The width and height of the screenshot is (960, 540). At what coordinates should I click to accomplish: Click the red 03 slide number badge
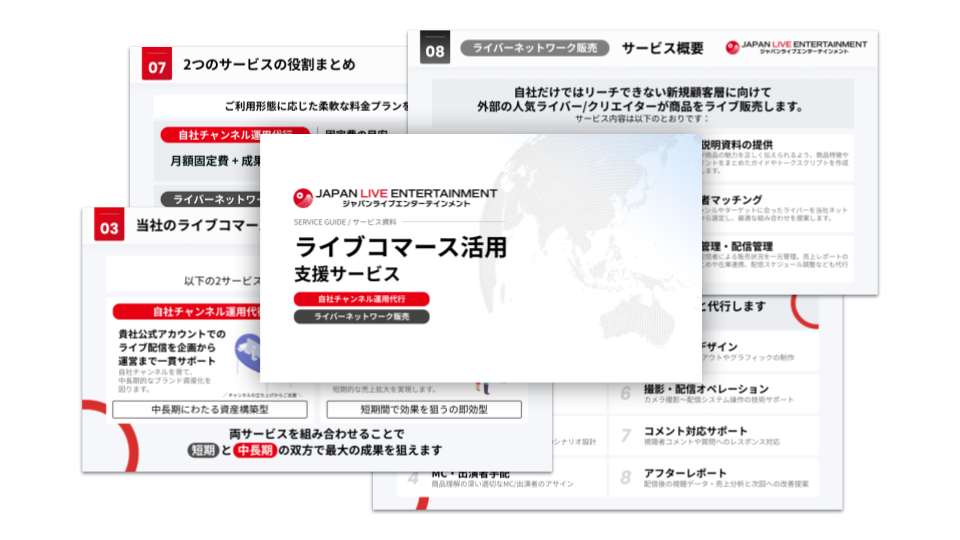tap(109, 228)
